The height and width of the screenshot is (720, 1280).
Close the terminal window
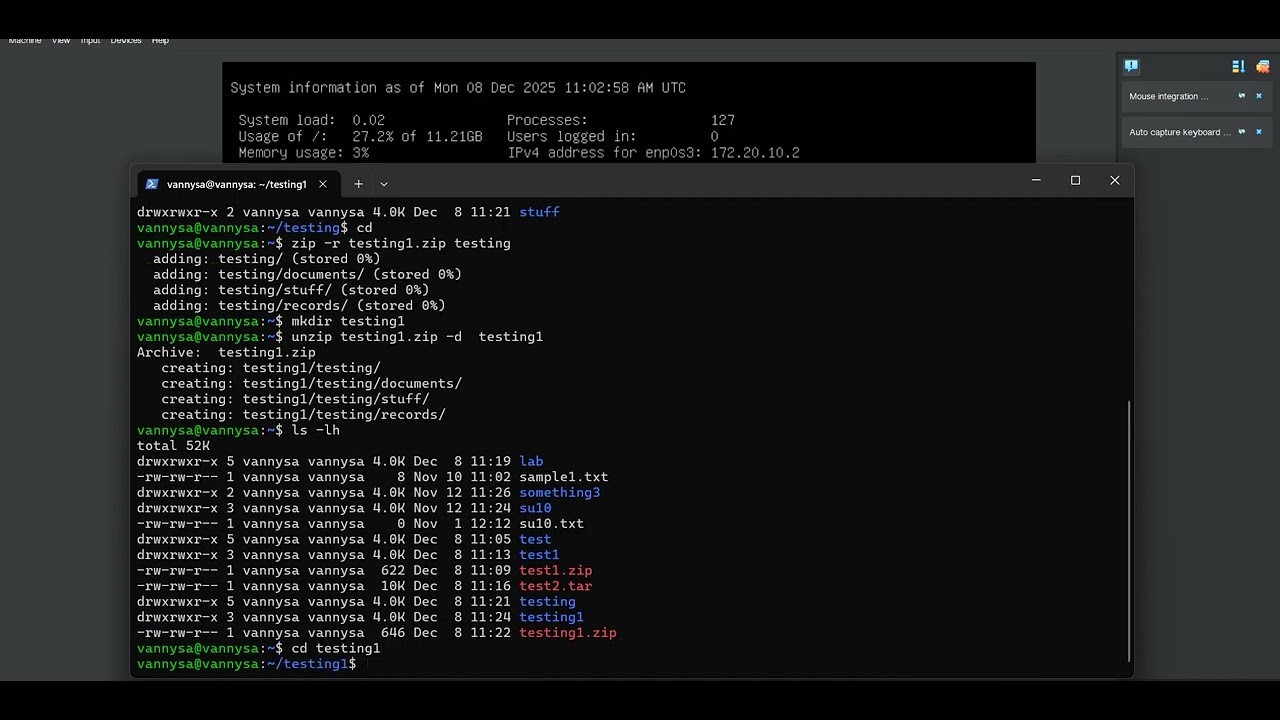click(x=1114, y=180)
